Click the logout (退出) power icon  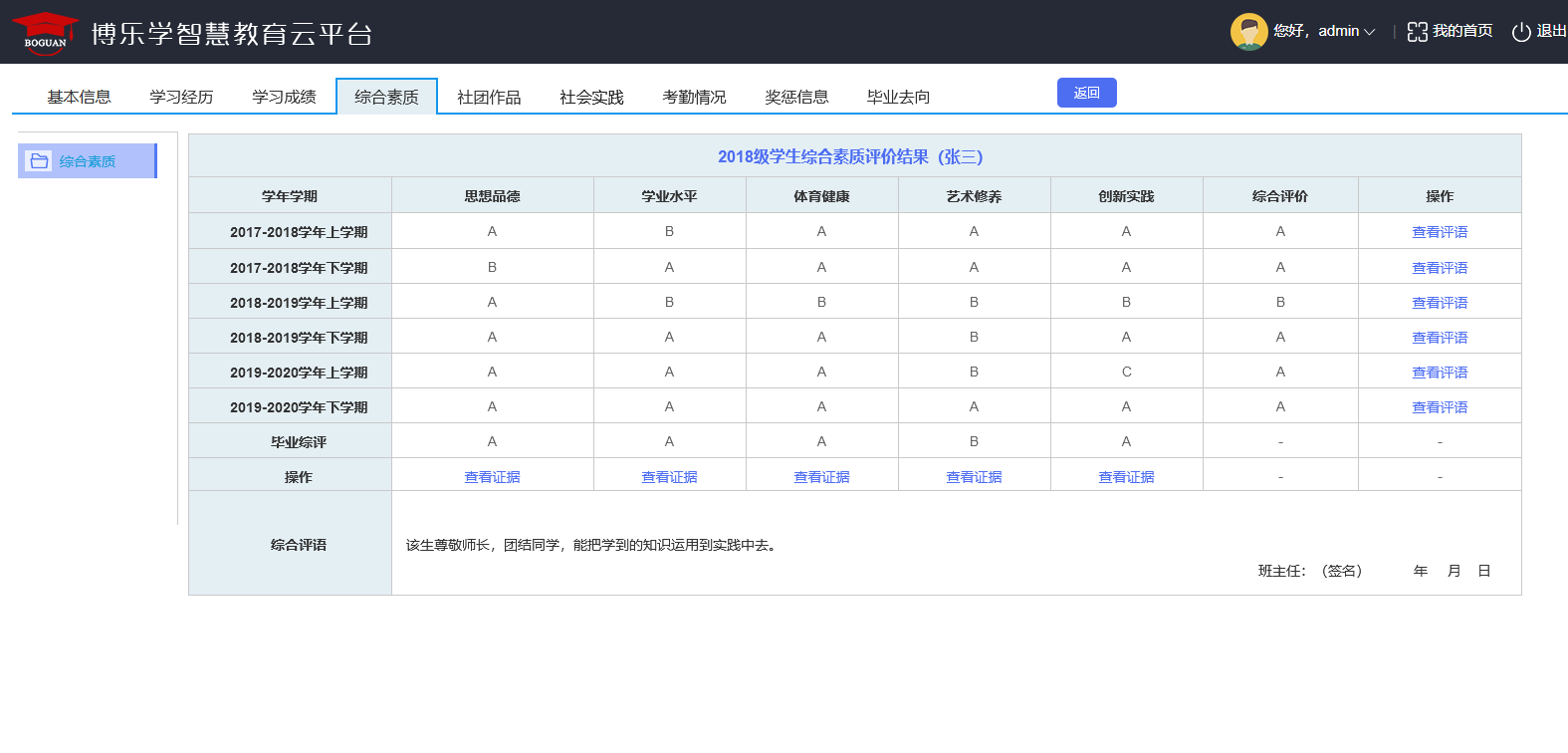pos(1520,32)
